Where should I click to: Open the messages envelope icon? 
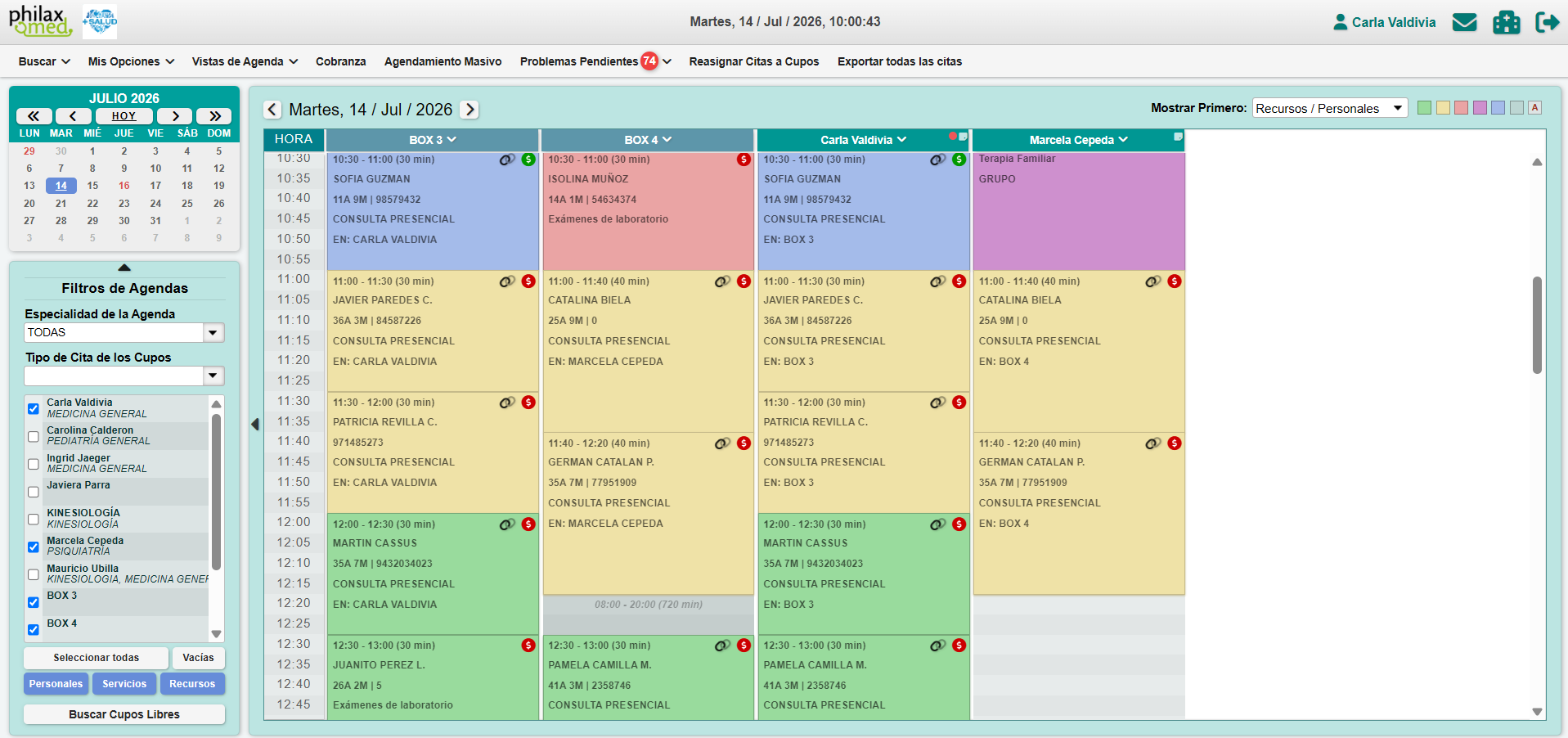click(1464, 22)
